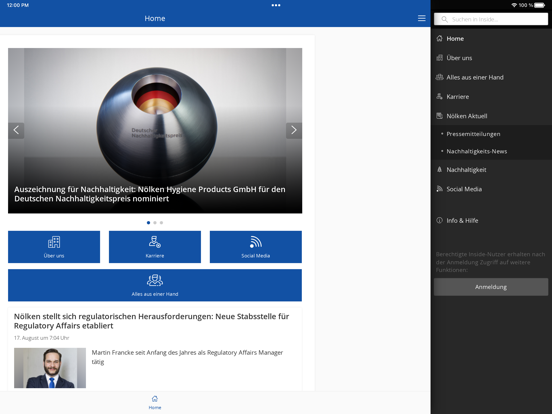Select the third carousel pagination dot
The height and width of the screenshot is (414, 552).
tap(161, 222)
